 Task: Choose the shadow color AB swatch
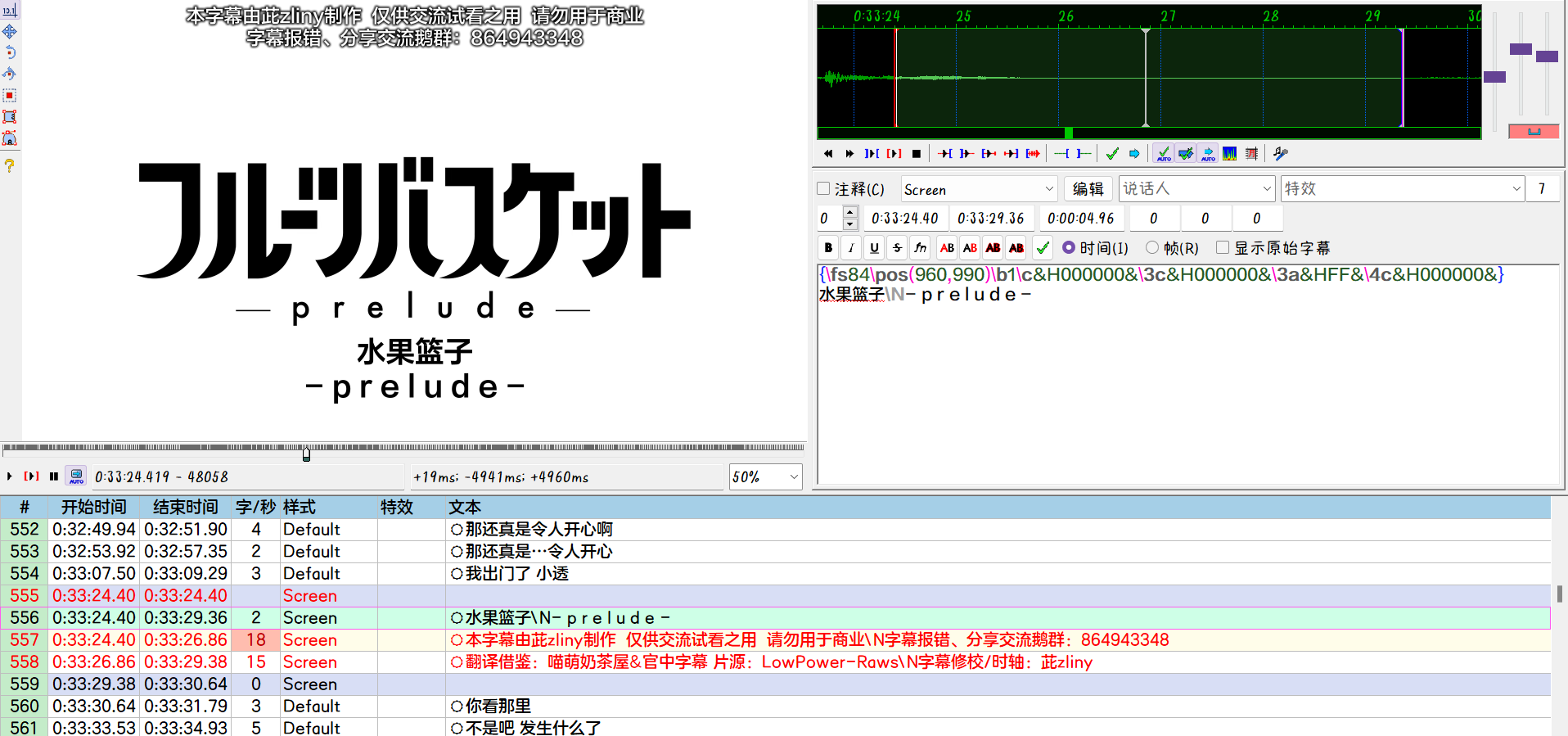(x=1016, y=247)
